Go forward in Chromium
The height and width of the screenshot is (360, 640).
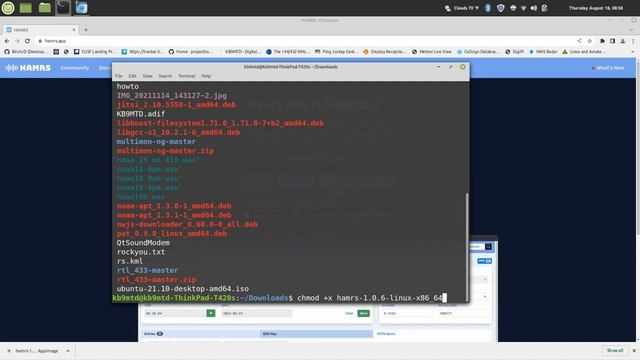[x=17, y=41]
